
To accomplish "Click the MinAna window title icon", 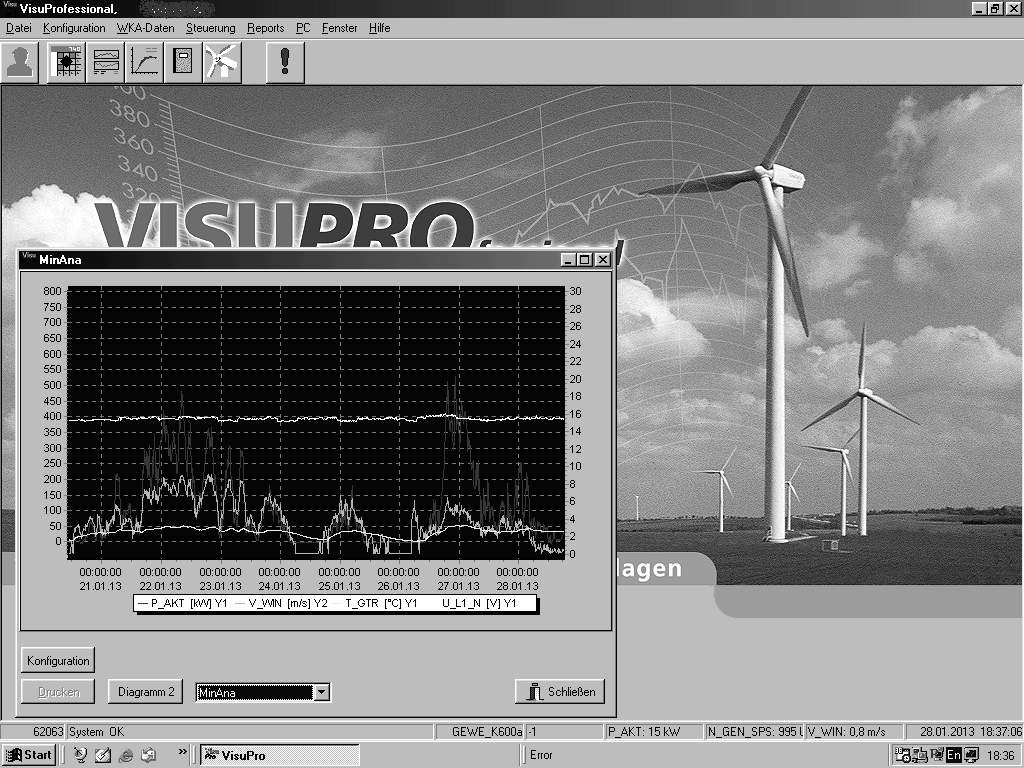I will coord(29,259).
